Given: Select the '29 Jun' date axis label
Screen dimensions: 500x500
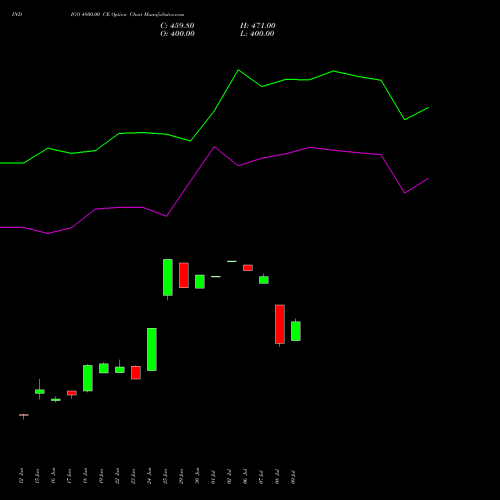Looking at the screenshot, I should pos(181,476).
